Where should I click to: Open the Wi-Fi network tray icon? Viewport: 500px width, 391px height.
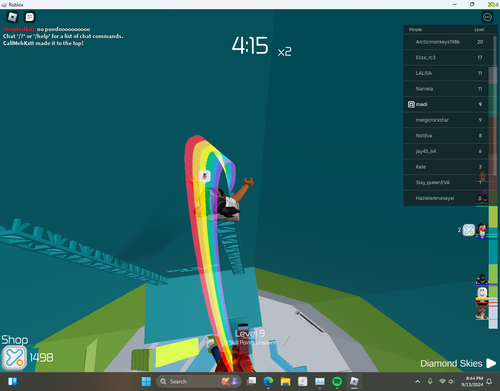coord(442,381)
